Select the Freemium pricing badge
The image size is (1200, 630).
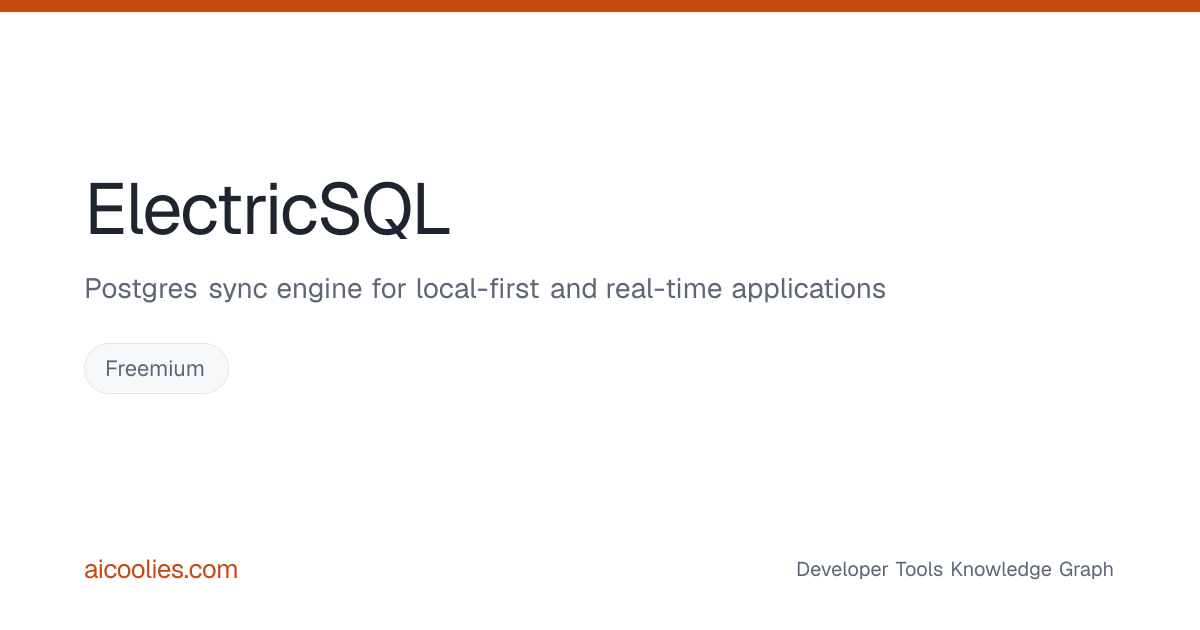pyautogui.click(x=156, y=368)
